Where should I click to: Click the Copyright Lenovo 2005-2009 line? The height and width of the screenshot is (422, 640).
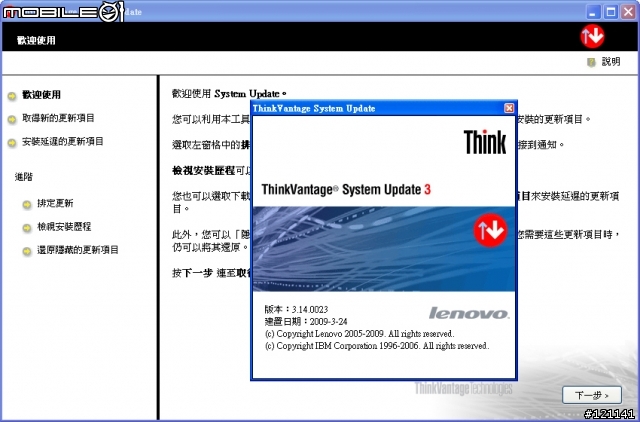359,334
